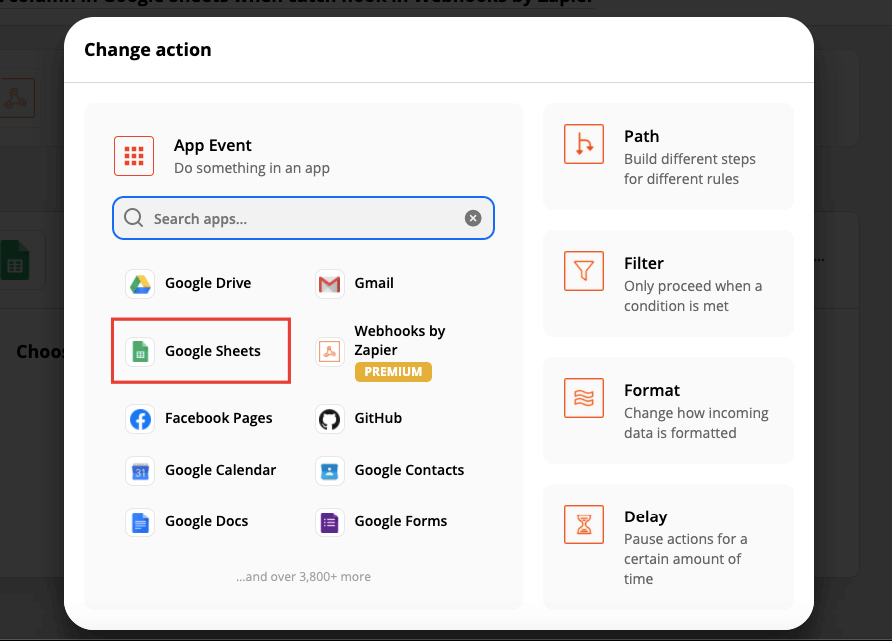Image resolution: width=892 pixels, height=641 pixels.
Task: Click 'Pause actions for a certain amount of time'
Action: pyautogui.click(x=685, y=559)
